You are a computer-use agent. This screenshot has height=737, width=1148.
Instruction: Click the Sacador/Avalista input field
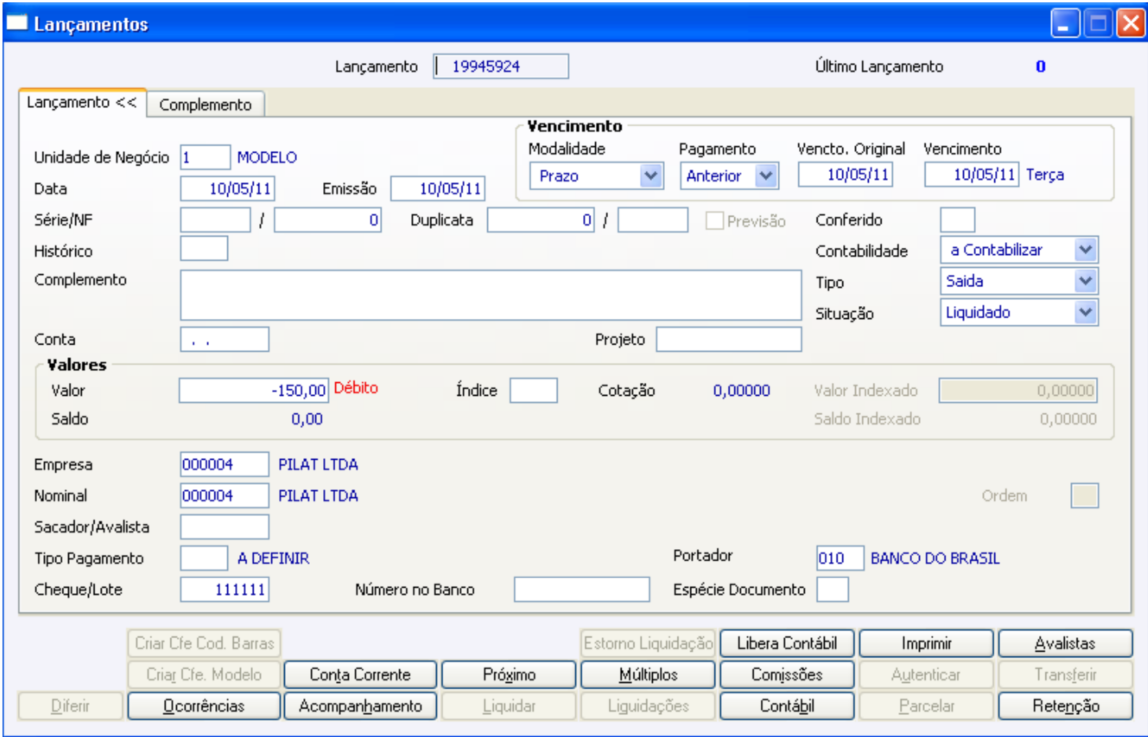(x=225, y=527)
